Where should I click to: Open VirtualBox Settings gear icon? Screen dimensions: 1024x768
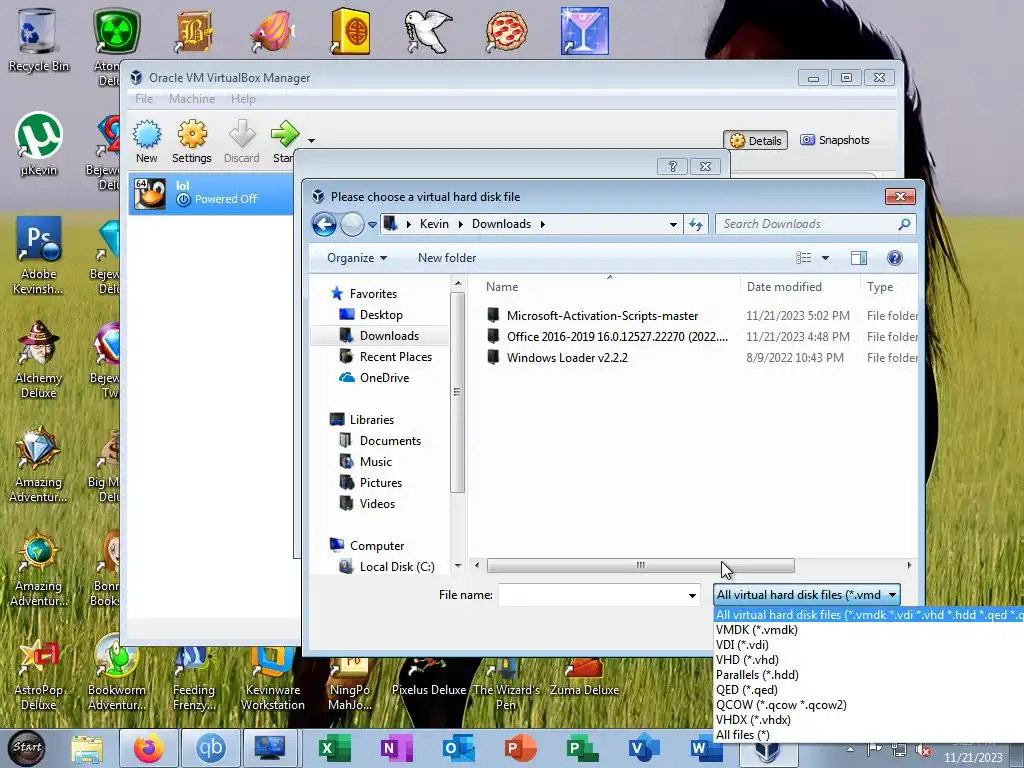(192, 135)
